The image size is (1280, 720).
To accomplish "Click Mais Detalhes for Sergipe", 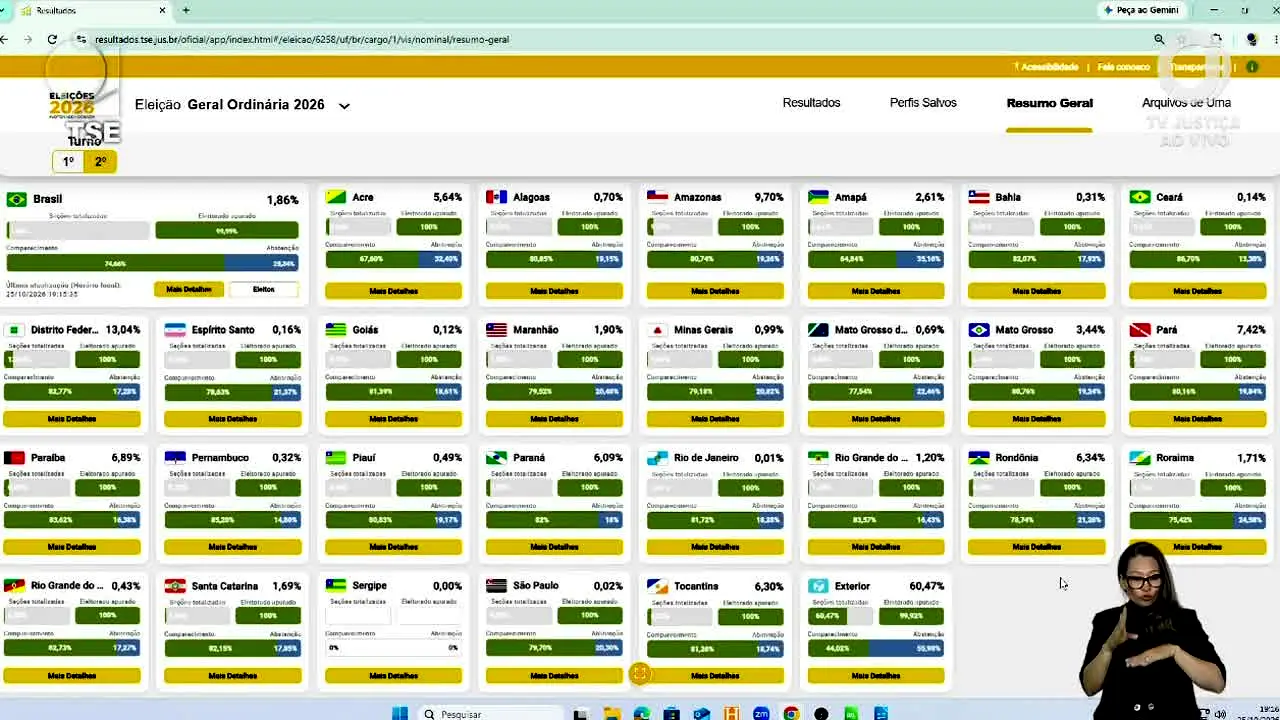I will pos(393,675).
